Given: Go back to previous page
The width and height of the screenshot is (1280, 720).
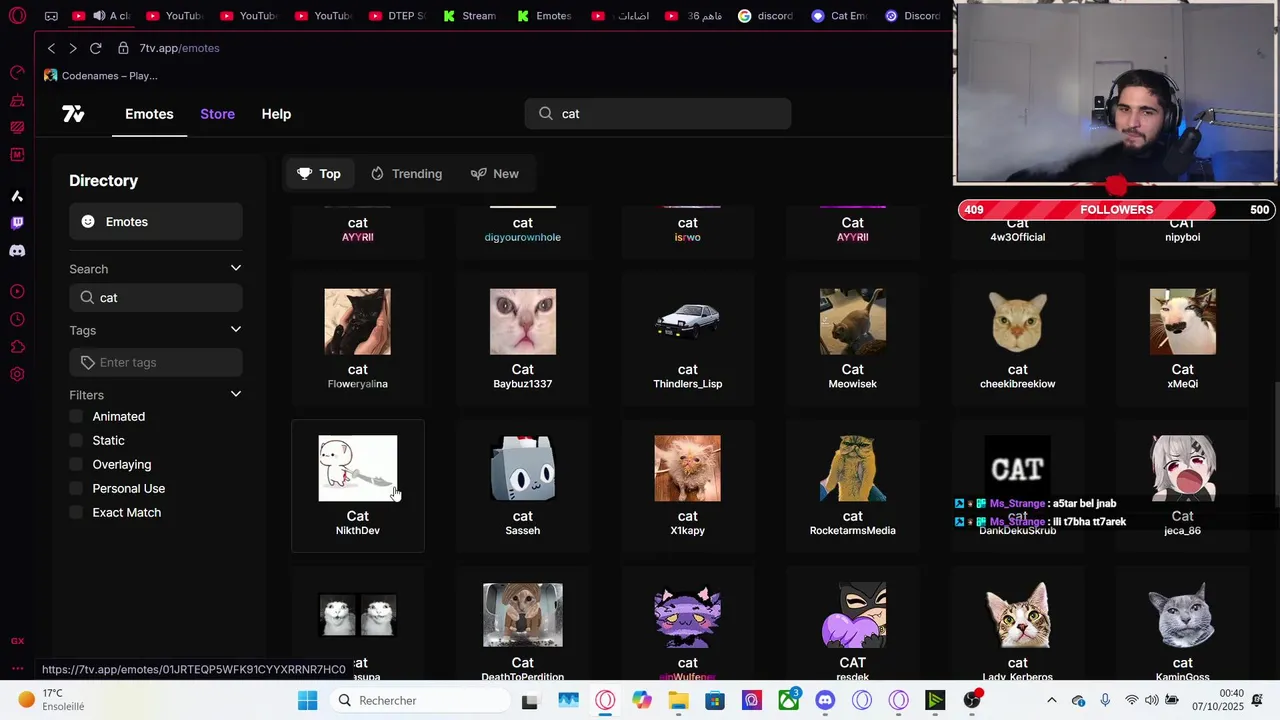Looking at the screenshot, I should pyautogui.click(x=51, y=48).
